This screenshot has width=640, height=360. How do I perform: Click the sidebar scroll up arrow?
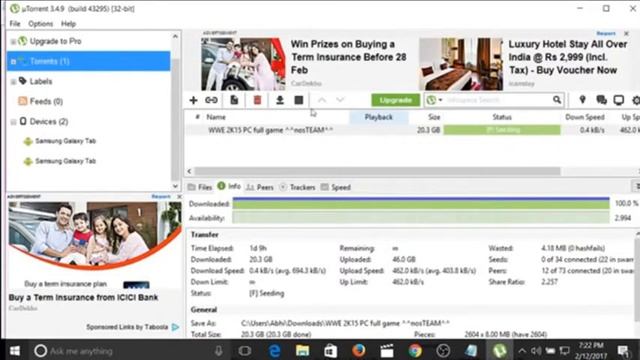point(175,36)
